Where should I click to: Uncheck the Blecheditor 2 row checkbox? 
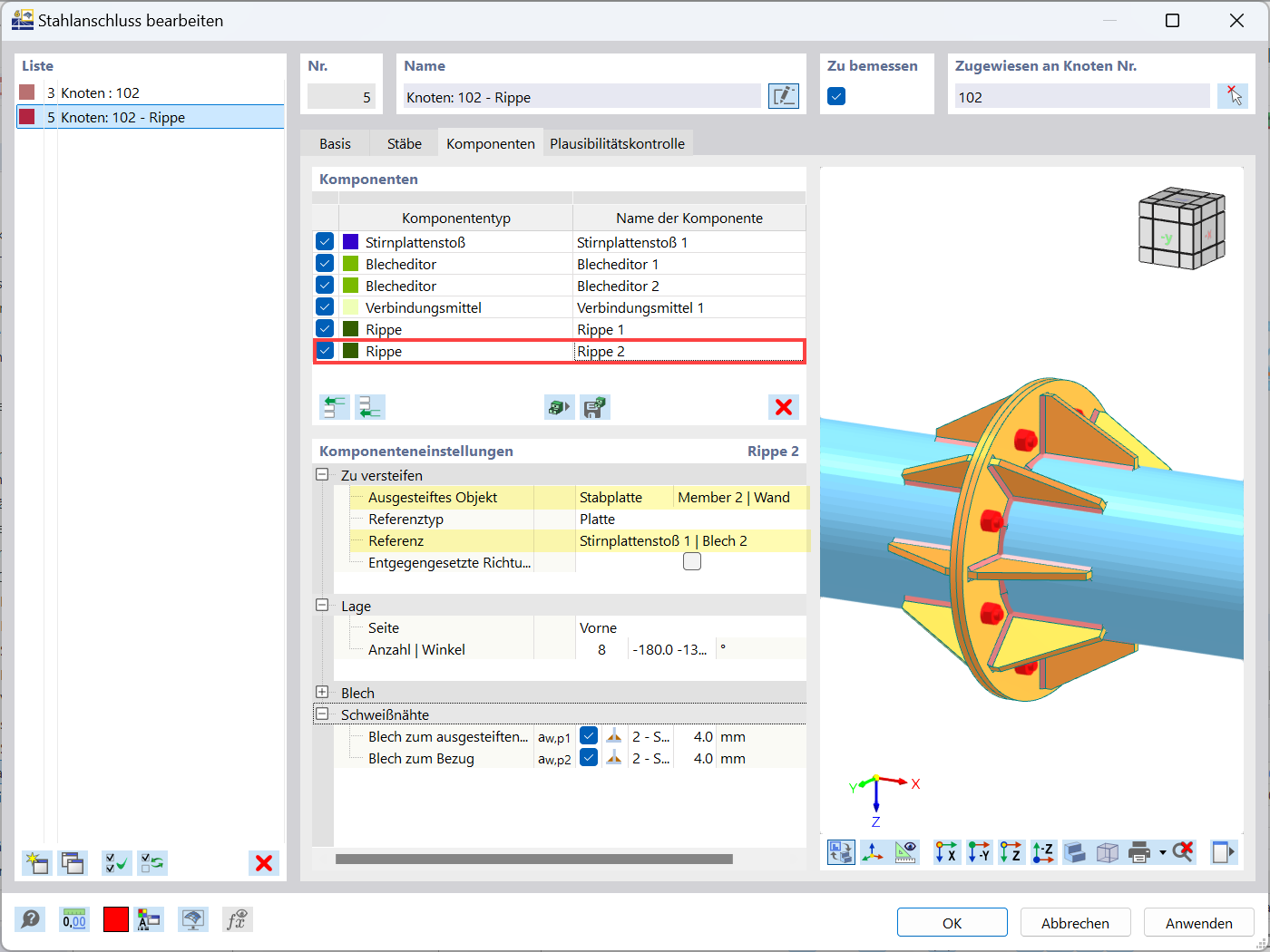point(325,286)
